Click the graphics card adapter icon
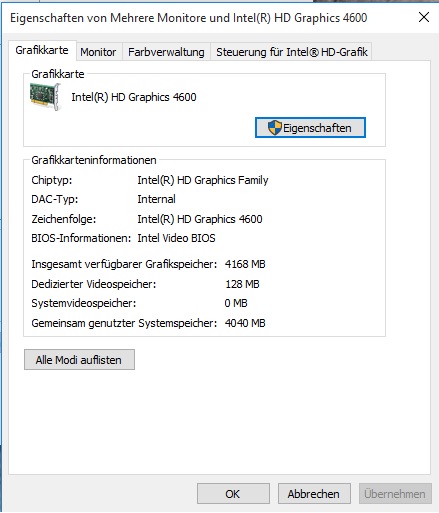Screen dimensions: 439x513 (x=46, y=97)
